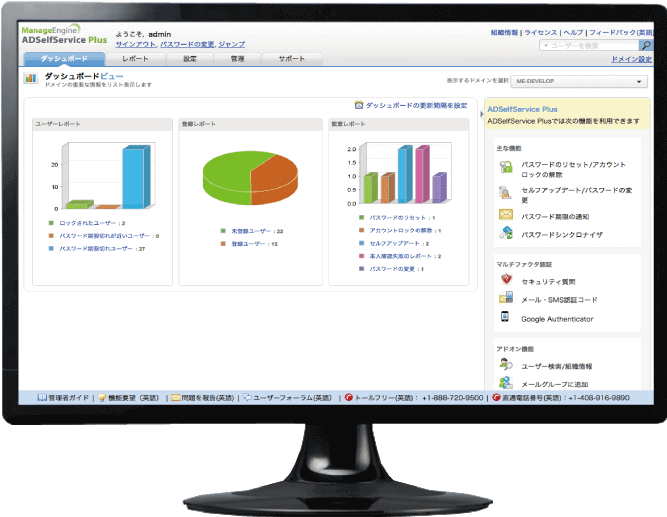
Task: Click orange swatch for 登録ユーザー legend
Action: point(223,243)
